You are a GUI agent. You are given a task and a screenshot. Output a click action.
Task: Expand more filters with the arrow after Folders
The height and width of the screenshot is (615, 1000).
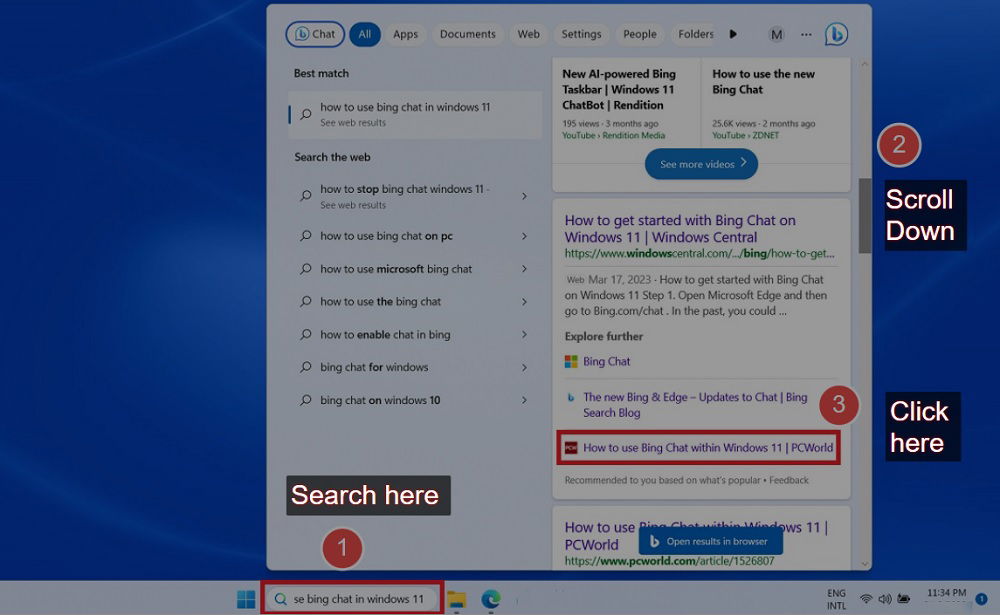coord(733,33)
